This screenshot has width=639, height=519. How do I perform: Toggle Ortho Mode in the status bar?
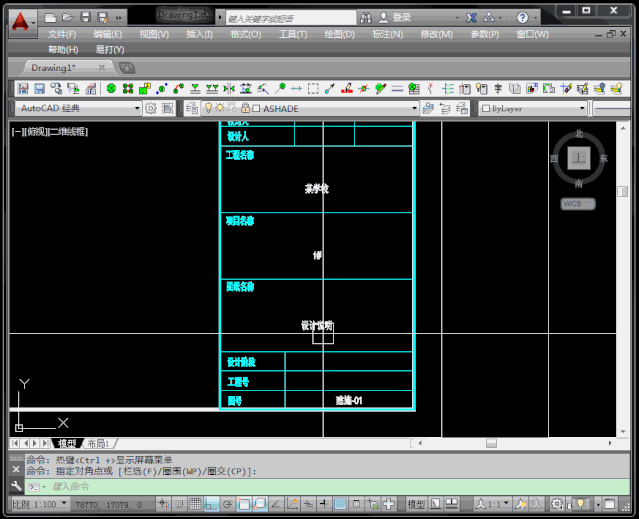pos(211,504)
